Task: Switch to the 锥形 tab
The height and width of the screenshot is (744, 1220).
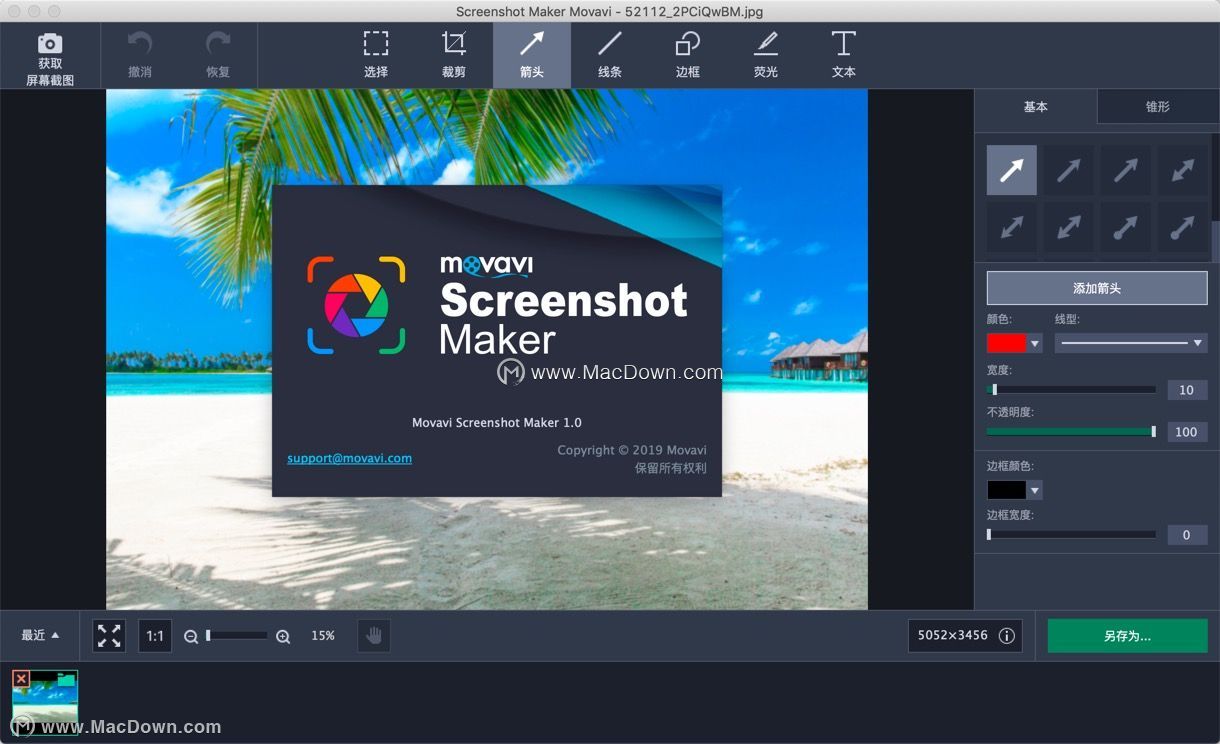Action: [x=1158, y=107]
